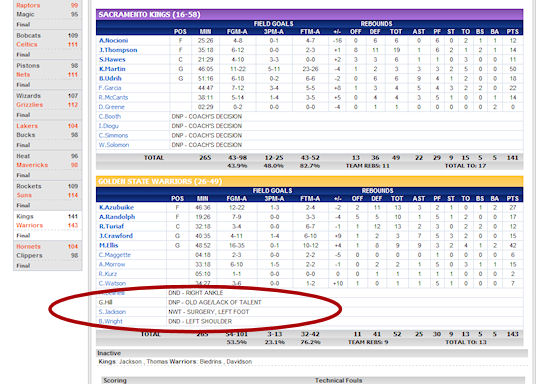Open Rockets vs Suns final score
The height and width of the screenshot is (384, 540).
point(48,195)
